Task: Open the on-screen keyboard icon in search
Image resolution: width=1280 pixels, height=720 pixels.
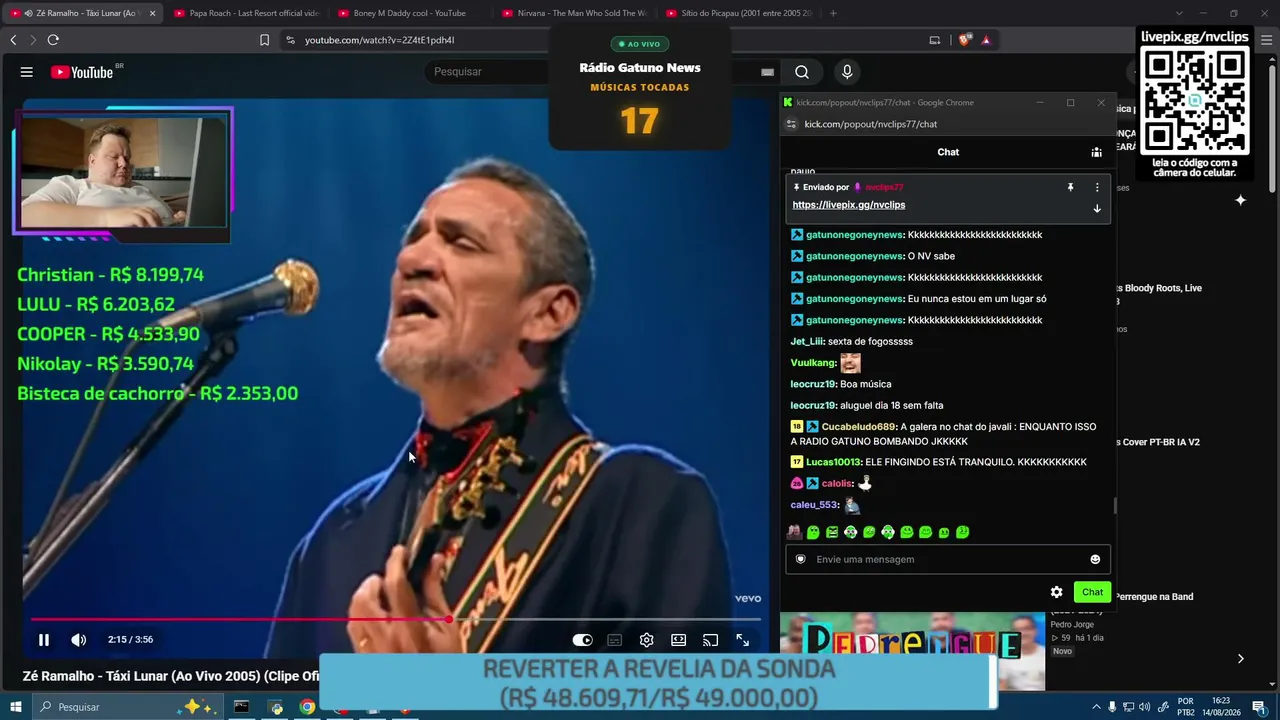Action: pos(767,72)
